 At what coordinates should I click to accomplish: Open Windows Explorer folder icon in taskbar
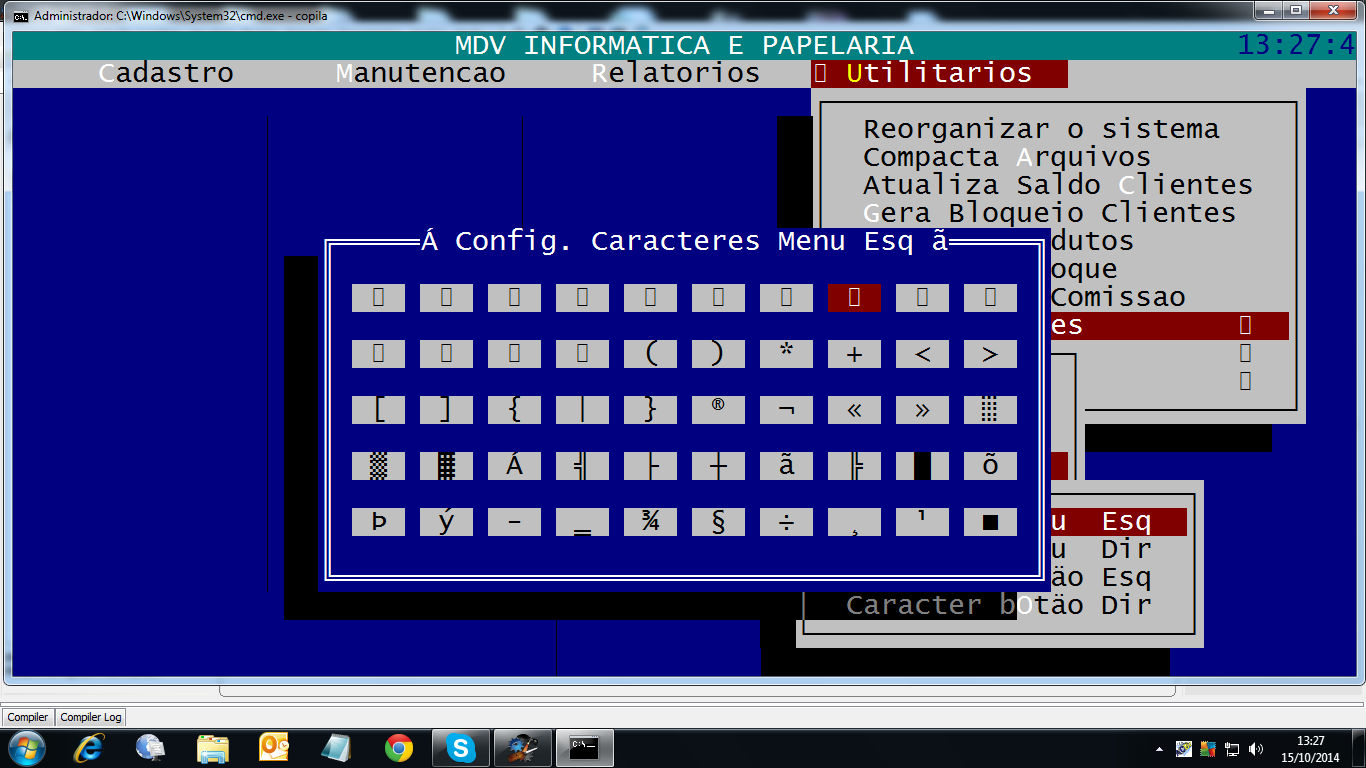point(213,748)
